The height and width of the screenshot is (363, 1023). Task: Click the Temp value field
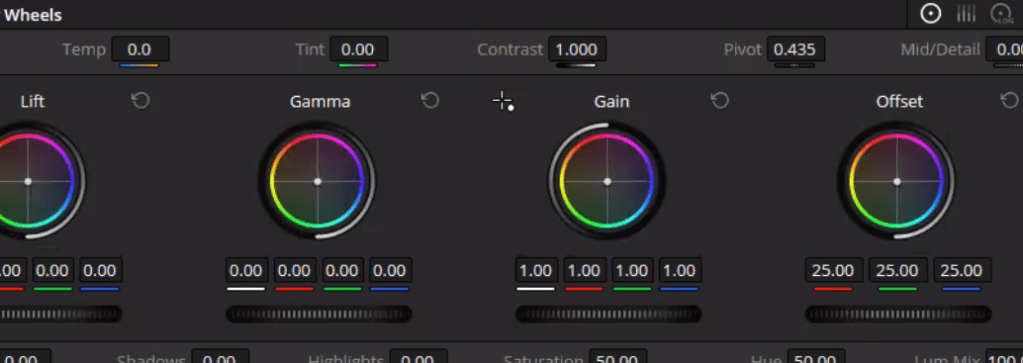(x=140, y=50)
